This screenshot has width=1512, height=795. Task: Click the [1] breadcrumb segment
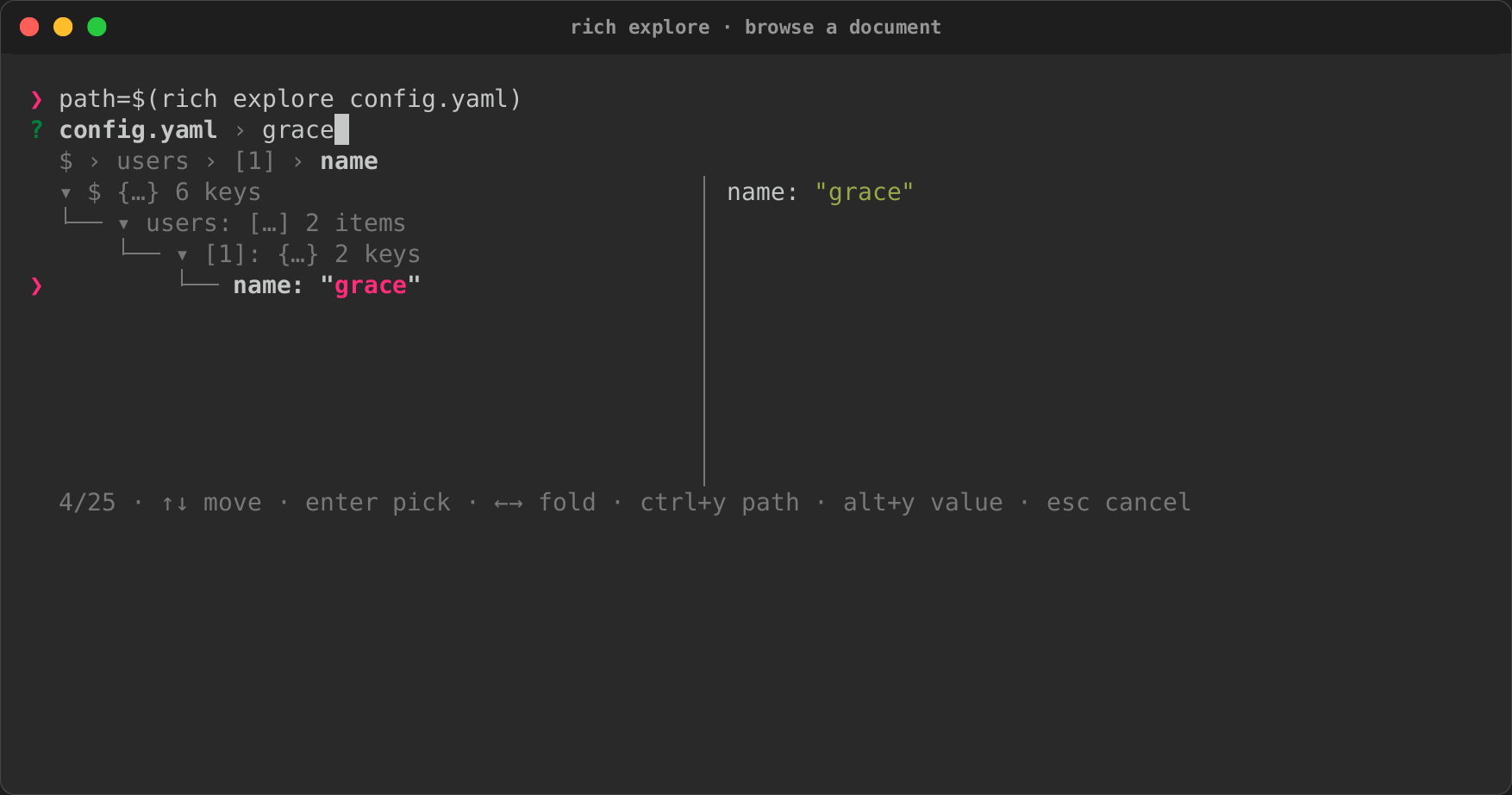point(254,161)
